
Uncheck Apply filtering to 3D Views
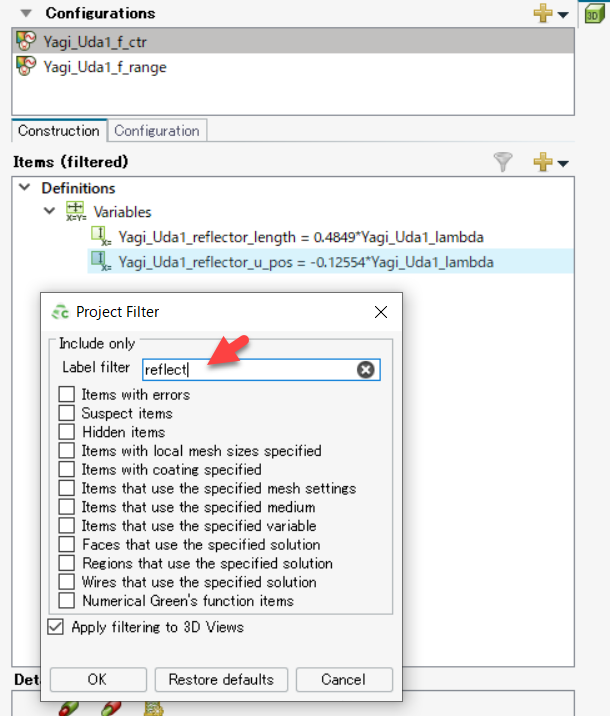point(56,627)
